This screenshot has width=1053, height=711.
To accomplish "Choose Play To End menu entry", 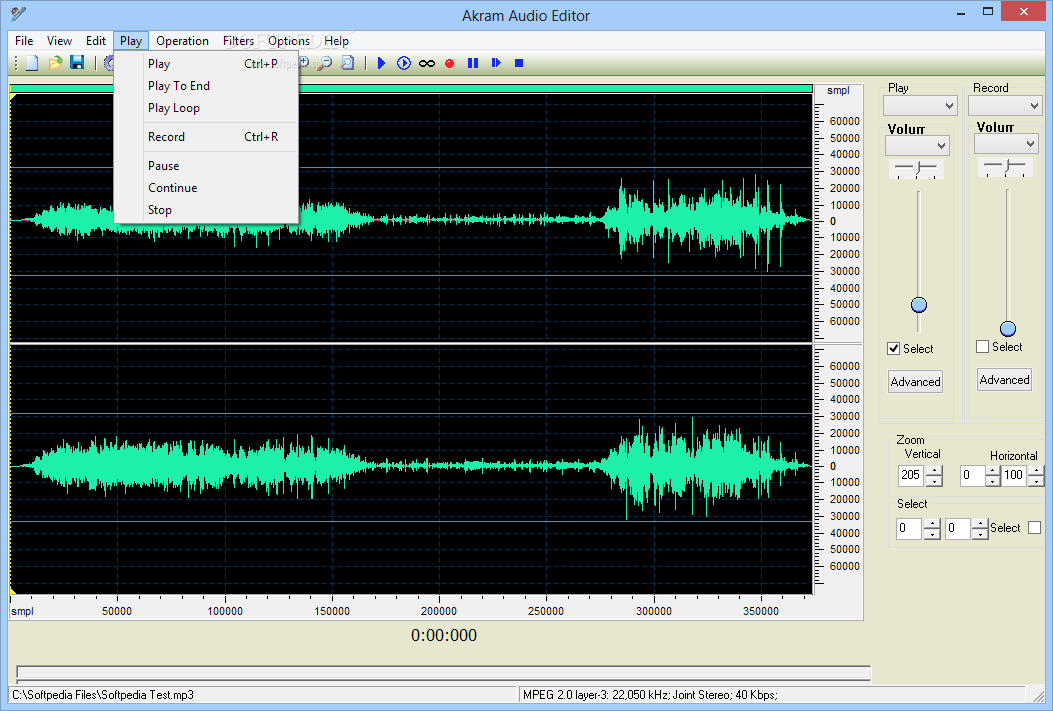I will pyautogui.click(x=206, y=86).
